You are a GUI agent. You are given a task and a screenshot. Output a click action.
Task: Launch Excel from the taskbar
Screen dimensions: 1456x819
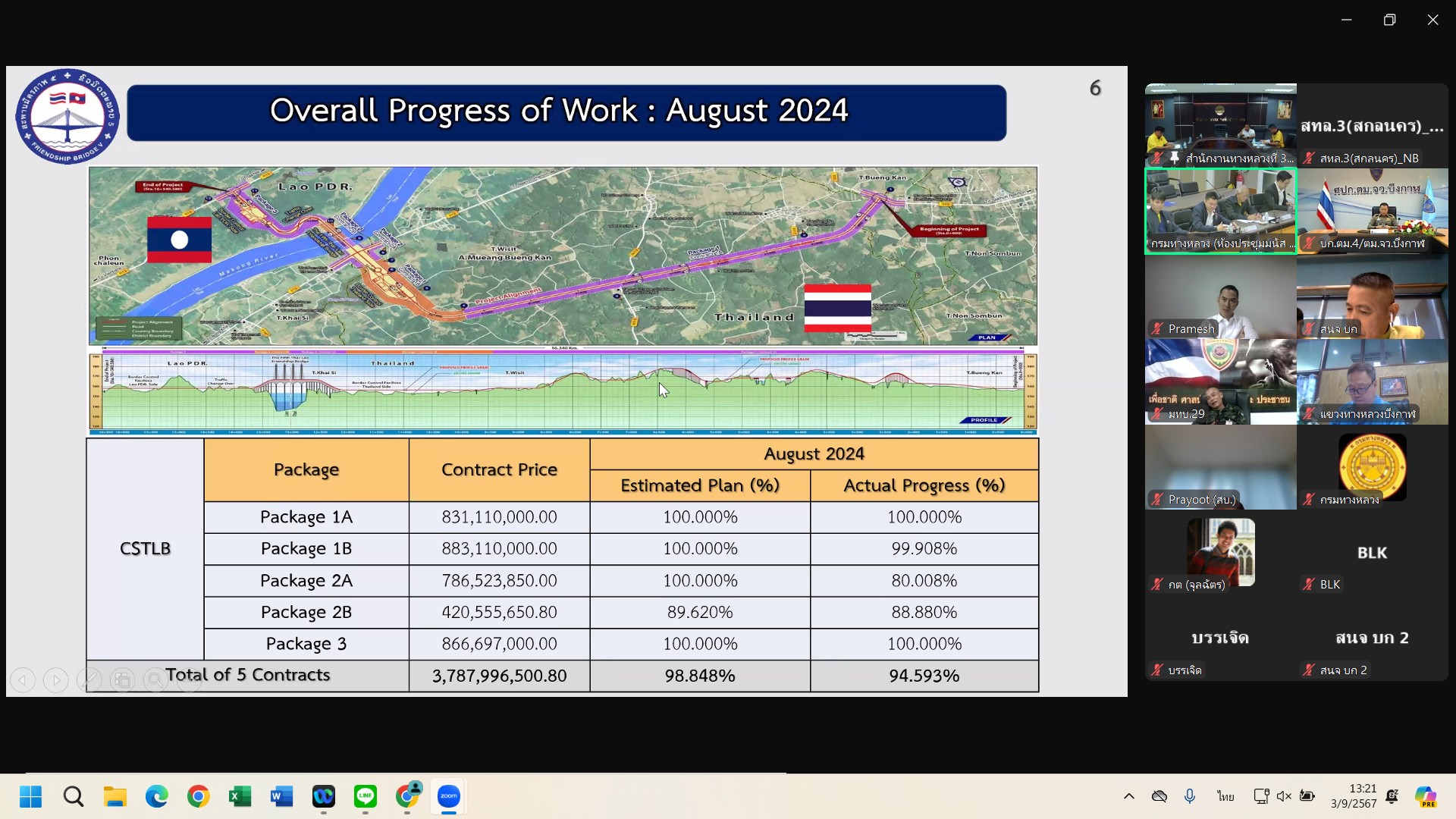point(240,796)
